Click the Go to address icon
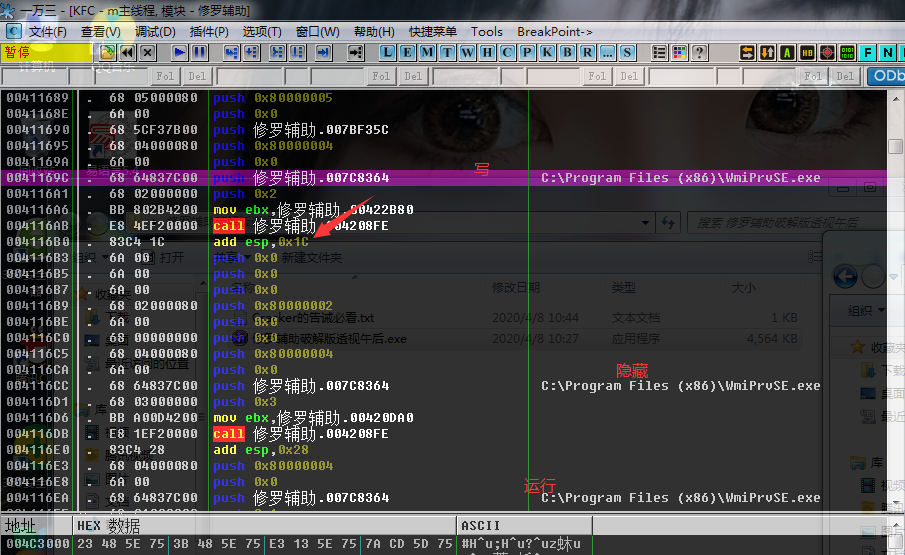Image resolution: width=905 pixels, height=555 pixels. 356,53
